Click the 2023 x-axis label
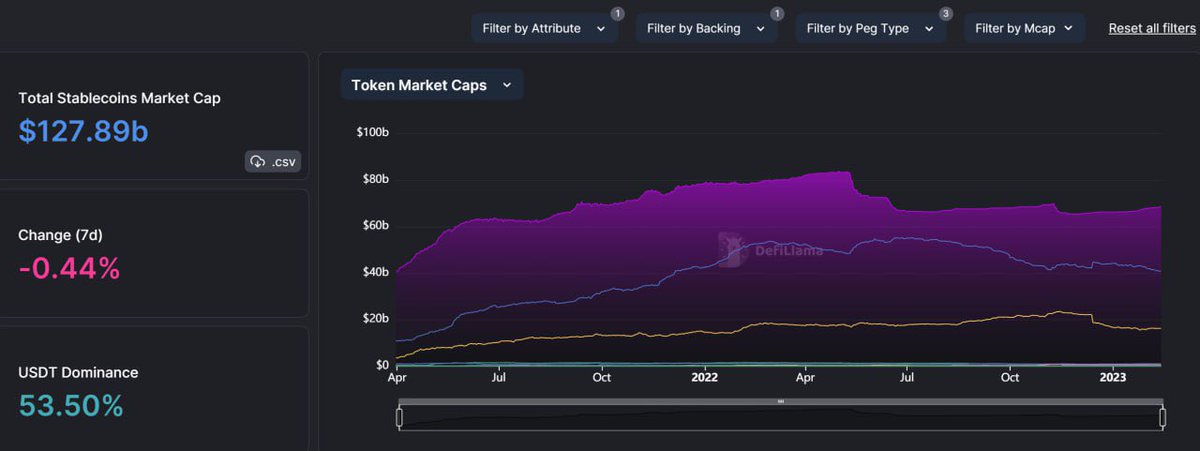Screen dimensions: 1200x451 pos(1113,378)
